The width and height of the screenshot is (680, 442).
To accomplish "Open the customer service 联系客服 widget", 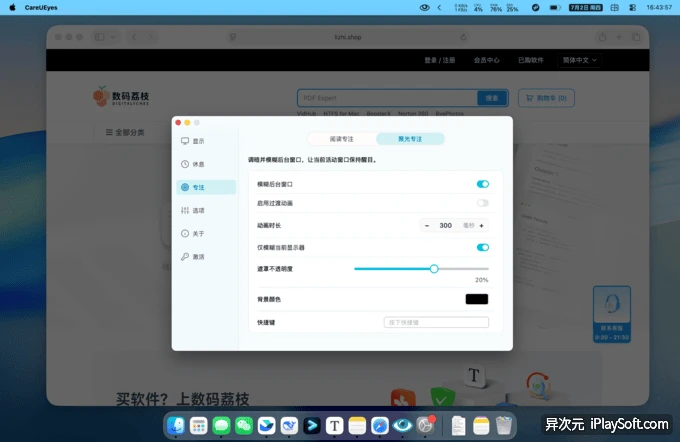I will coord(612,314).
